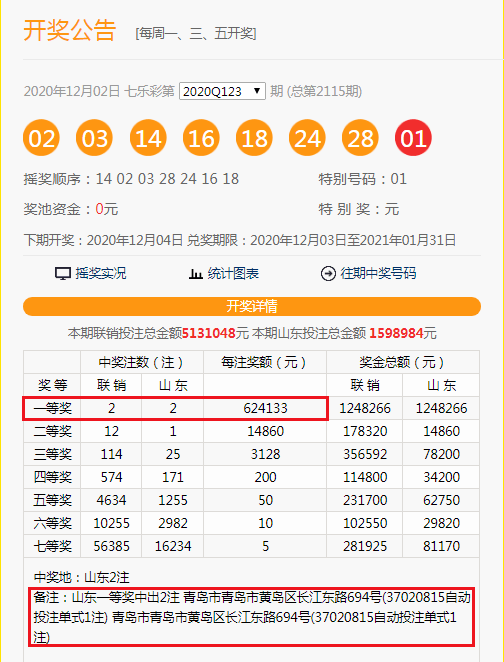Click second prize 联销 total 178320
The height and width of the screenshot is (662, 504).
[x=365, y=431]
